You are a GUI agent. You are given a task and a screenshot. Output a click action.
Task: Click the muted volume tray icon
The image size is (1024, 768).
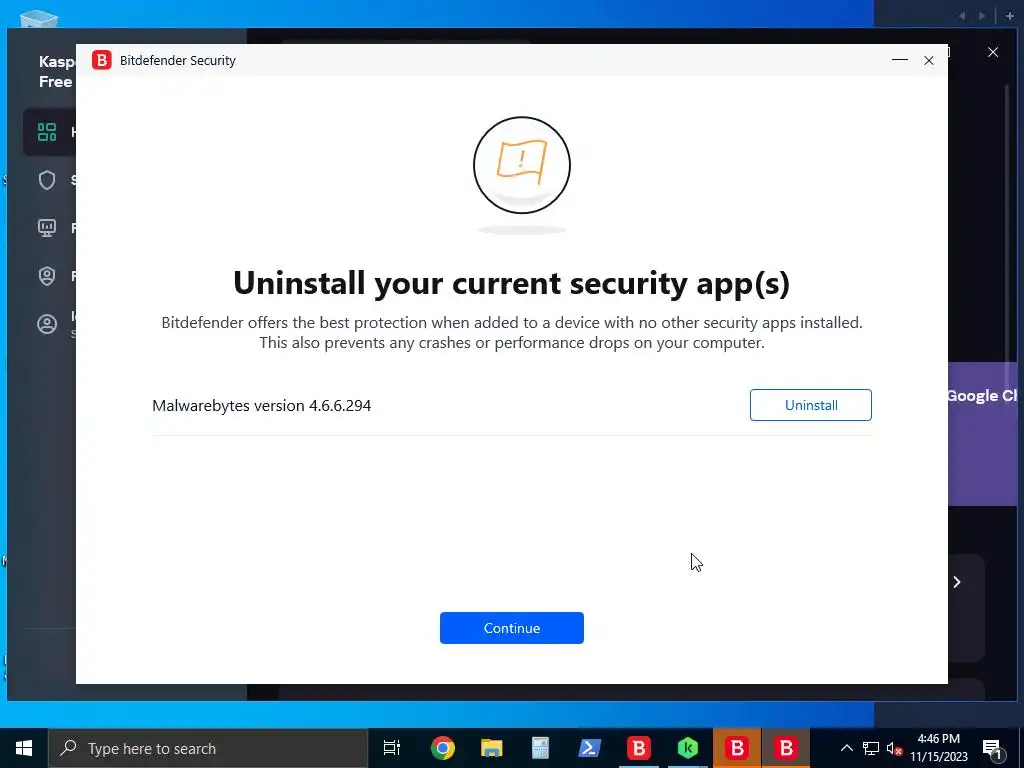894,748
